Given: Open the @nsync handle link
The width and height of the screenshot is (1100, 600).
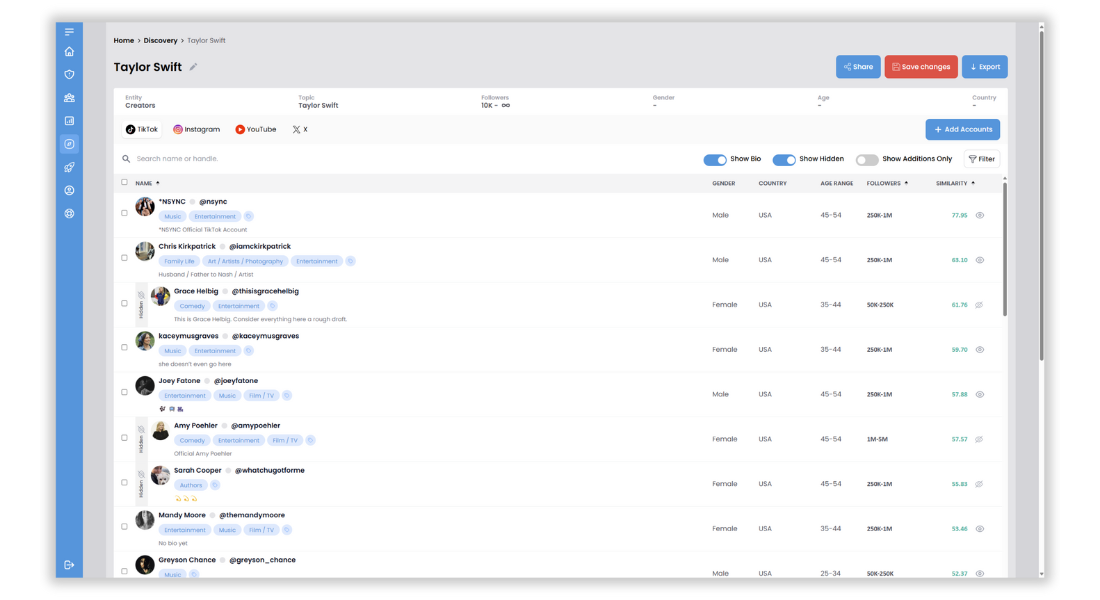Looking at the screenshot, I should tap(213, 202).
